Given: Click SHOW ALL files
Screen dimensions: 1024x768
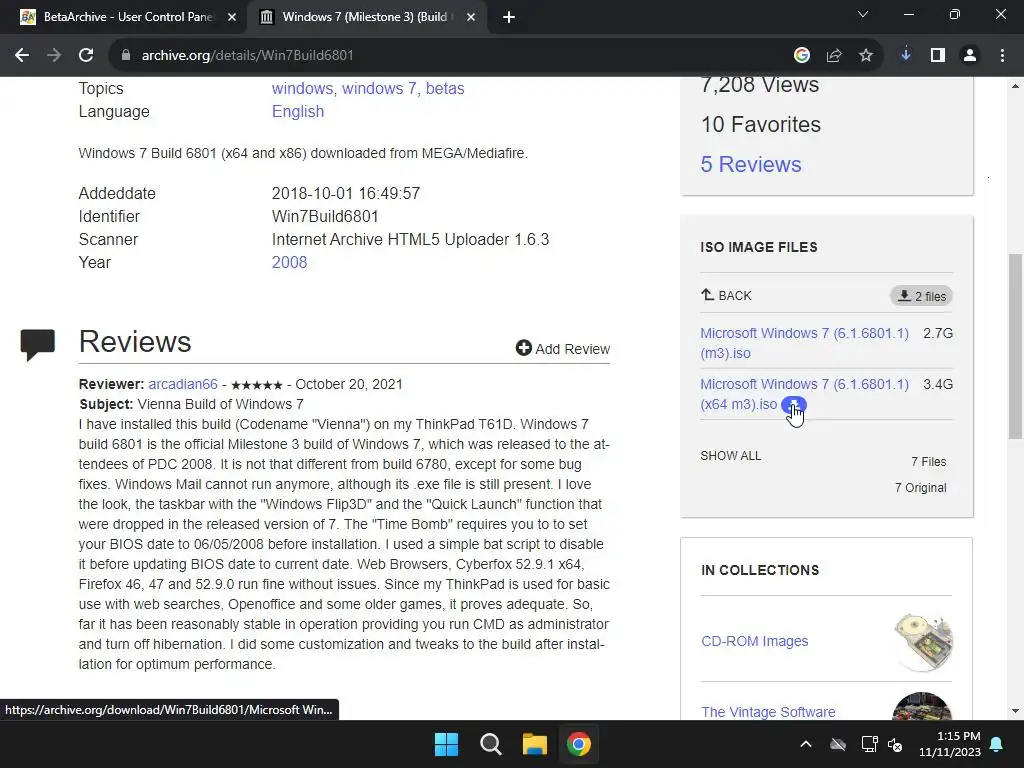Looking at the screenshot, I should (730, 456).
